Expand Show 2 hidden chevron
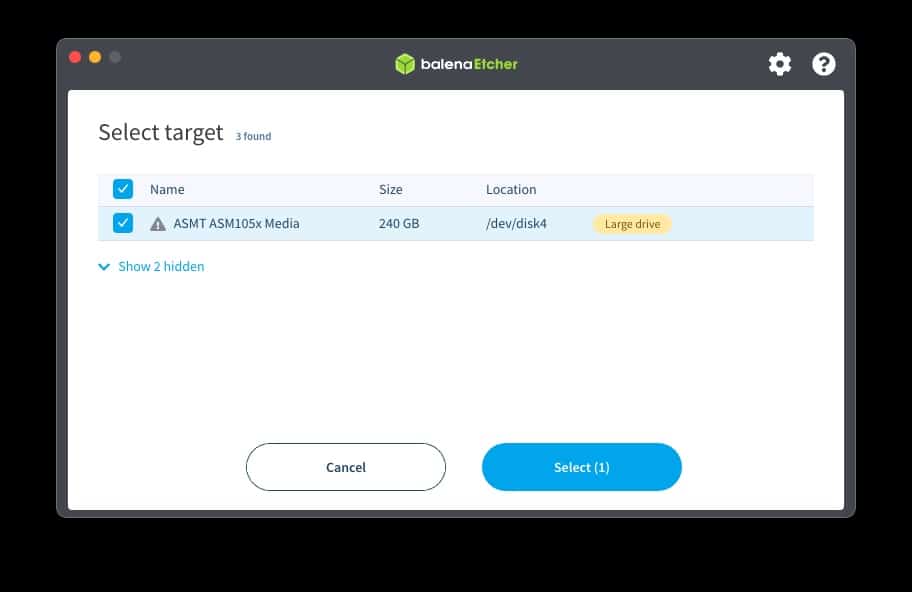This screenshot has height=592, width=912. (104, 267)
